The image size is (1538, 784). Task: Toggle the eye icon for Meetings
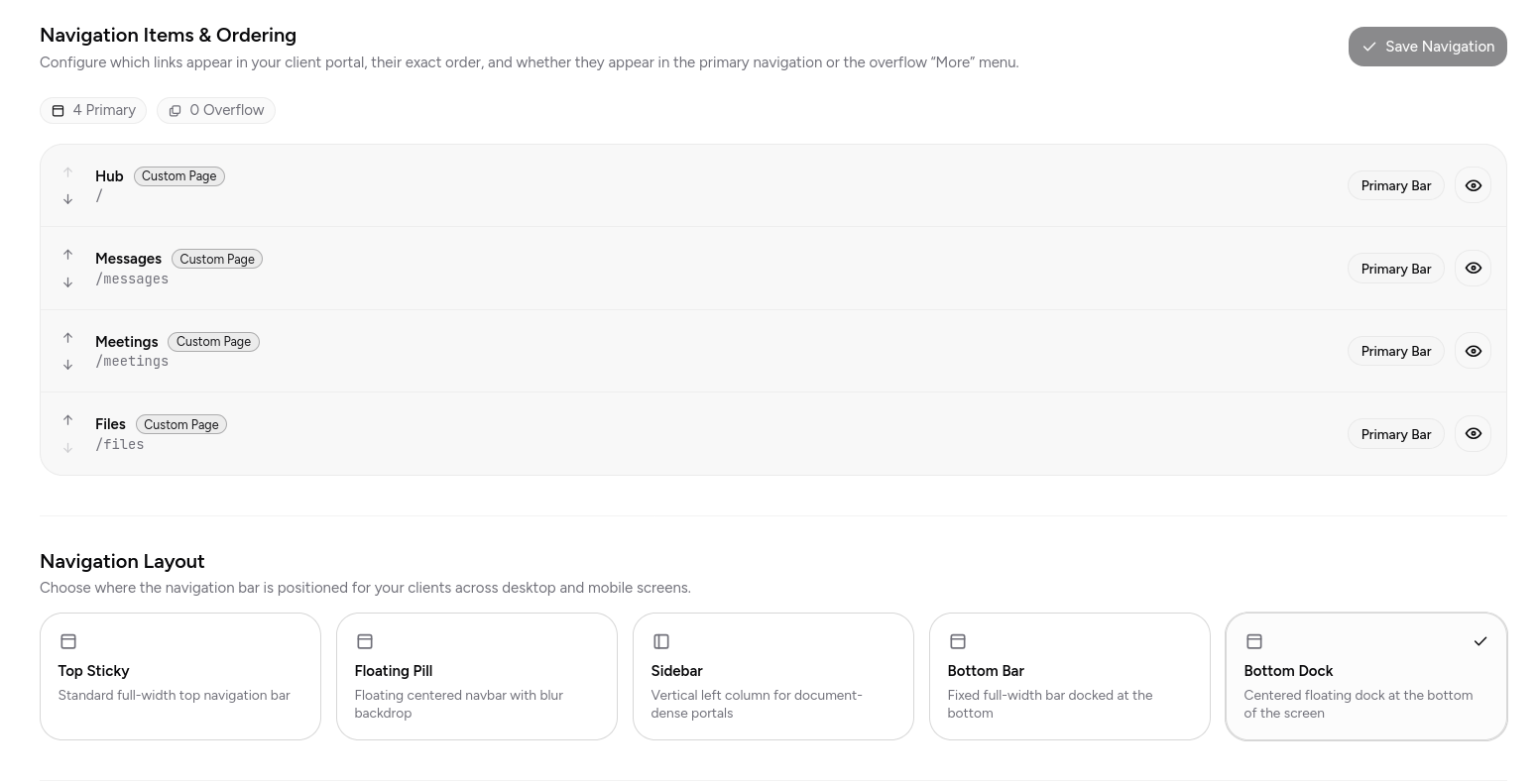point(1473,351)
